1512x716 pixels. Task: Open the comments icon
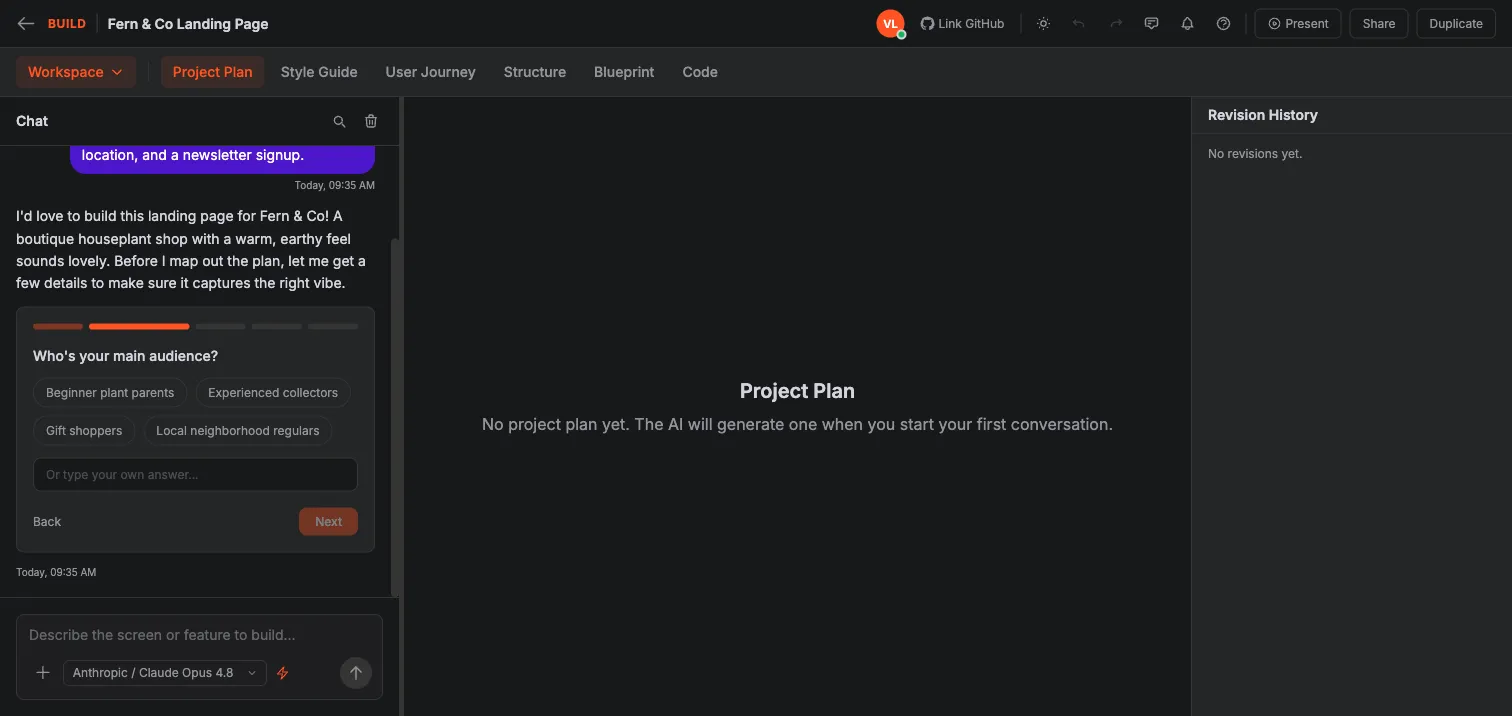click(x=1152, y=24)
